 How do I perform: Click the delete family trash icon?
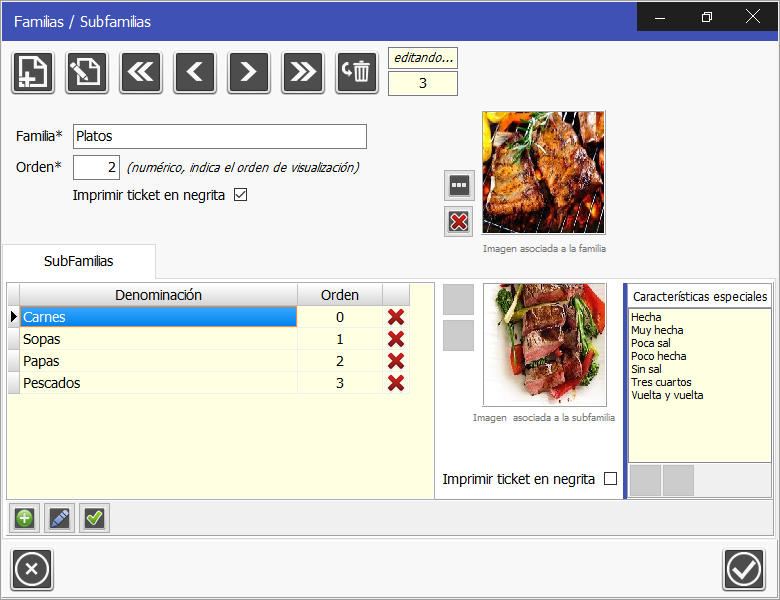click(x=357, y=72)
